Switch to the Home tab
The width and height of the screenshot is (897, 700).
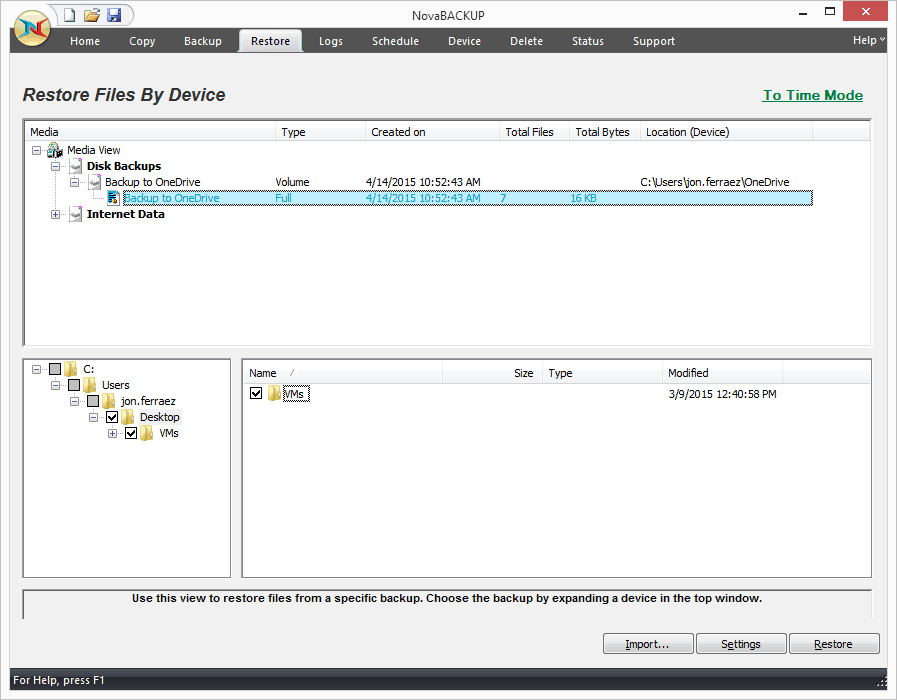click(x=85, y=41)
